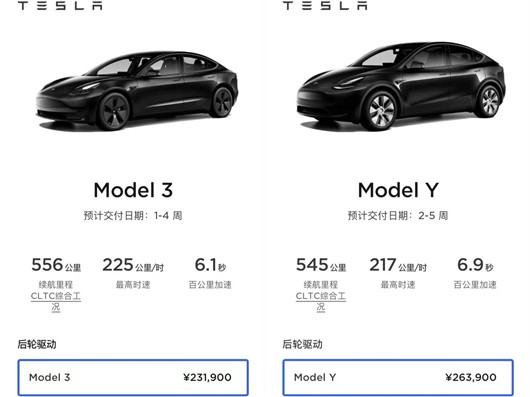530x397 pixels.
Task: Click the black Model Y car image
Action: click(x=401, y=86)
